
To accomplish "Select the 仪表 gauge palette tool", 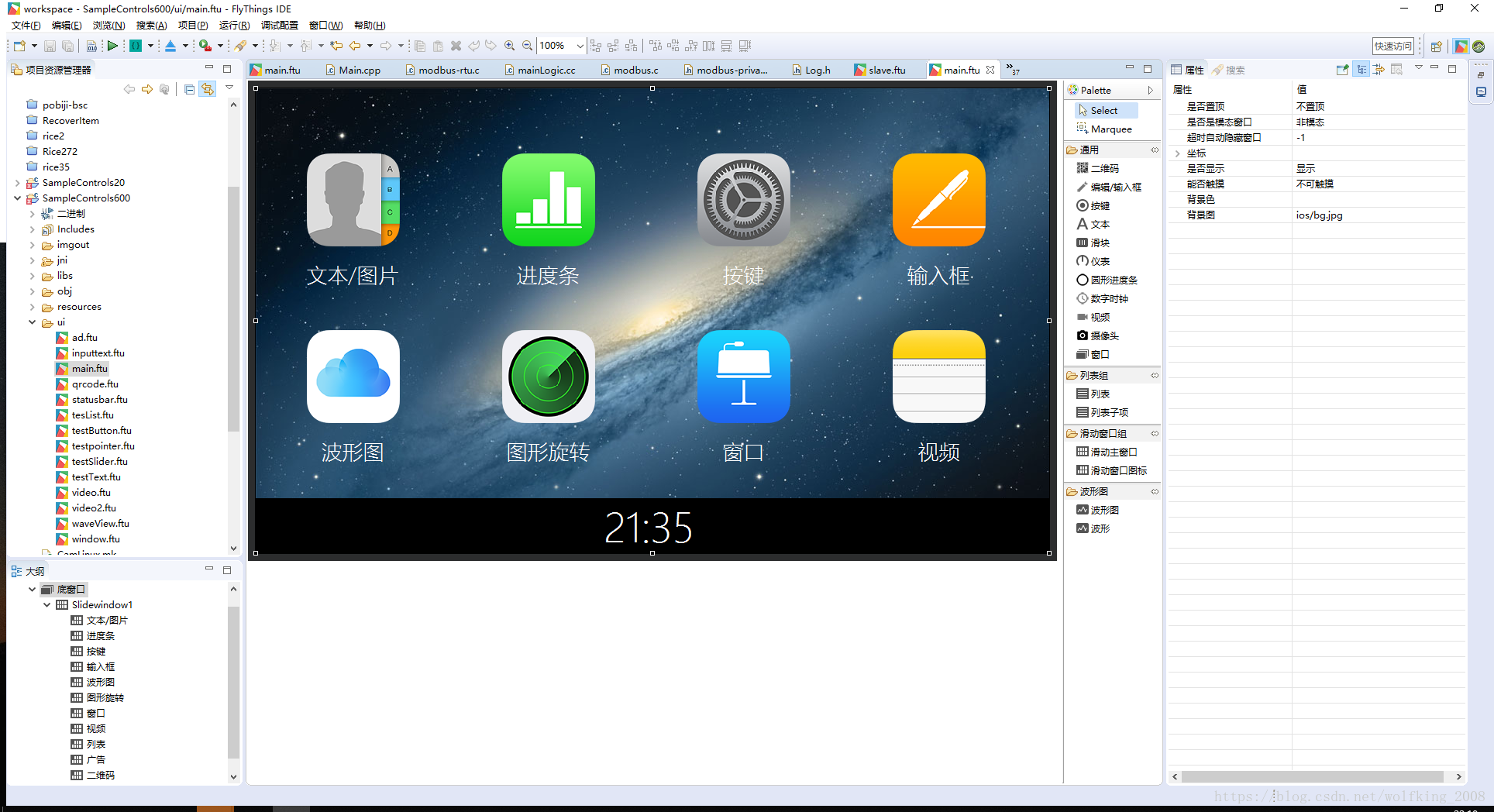I will (1093, 261).
